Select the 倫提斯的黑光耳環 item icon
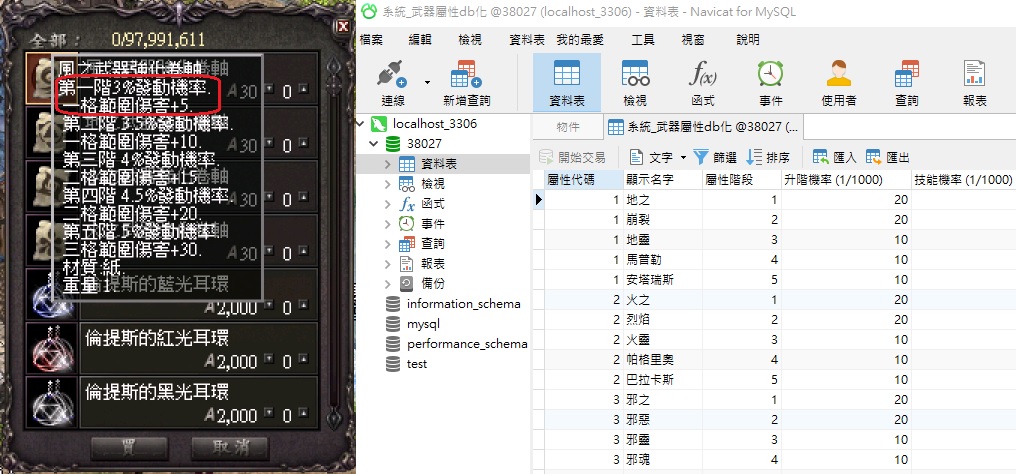Viewport: 1016px width, 474px height. point(52,402)
